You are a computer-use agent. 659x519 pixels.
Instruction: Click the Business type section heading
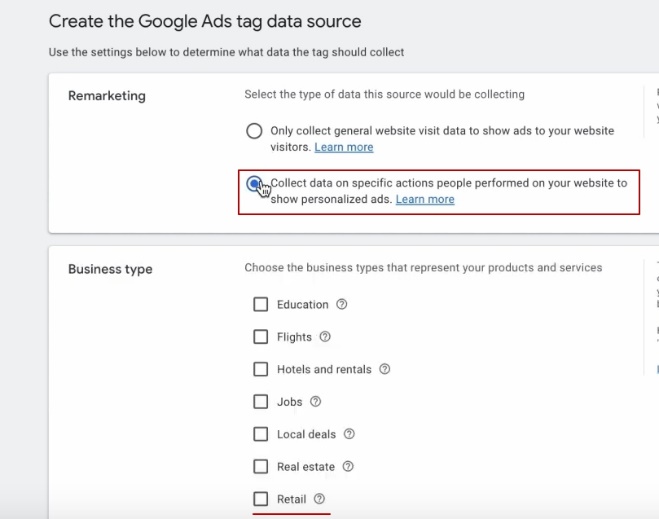click(x=110, y=269)
